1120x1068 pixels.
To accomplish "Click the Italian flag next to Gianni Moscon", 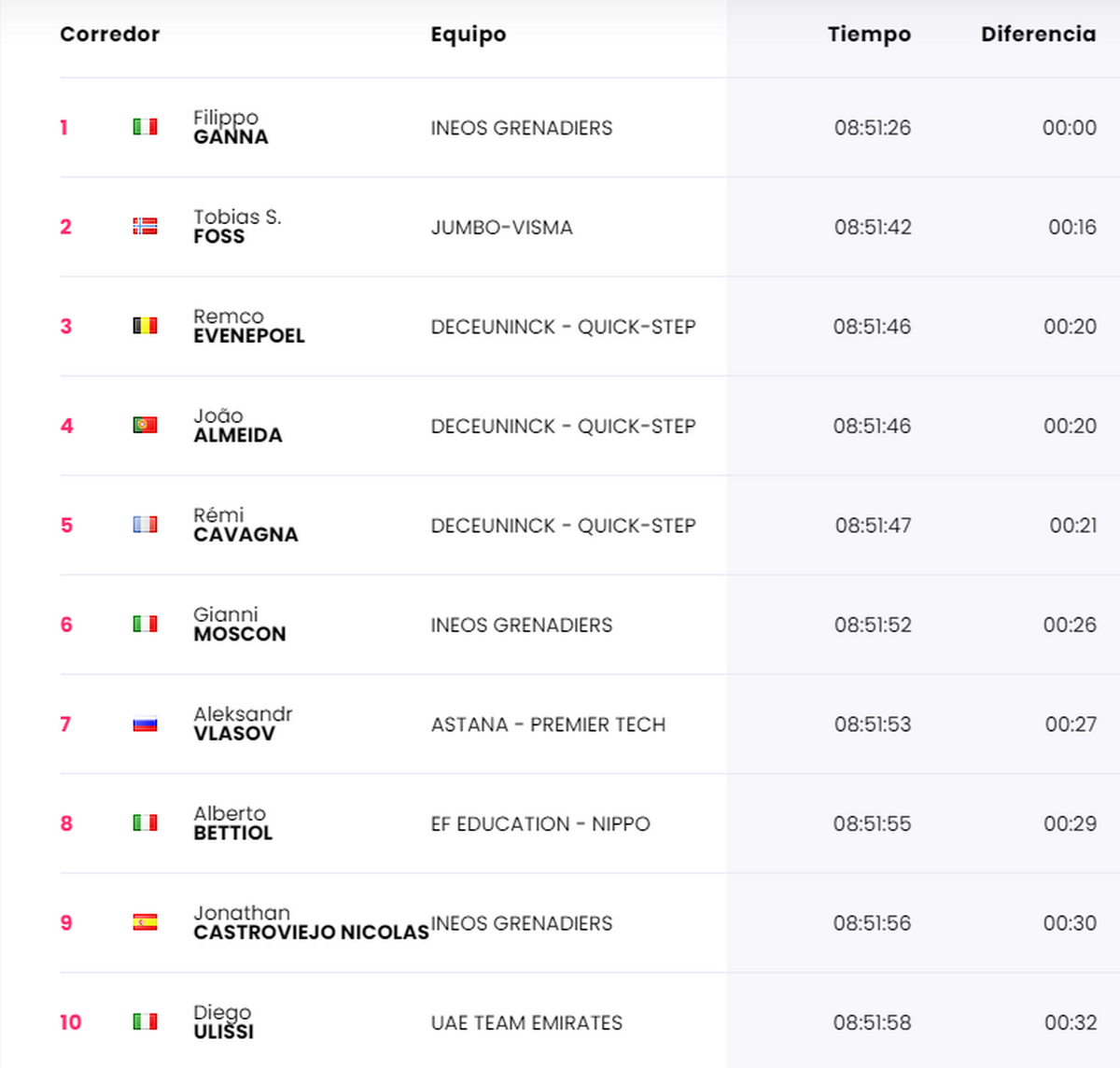I will click(x=145, y=624).
